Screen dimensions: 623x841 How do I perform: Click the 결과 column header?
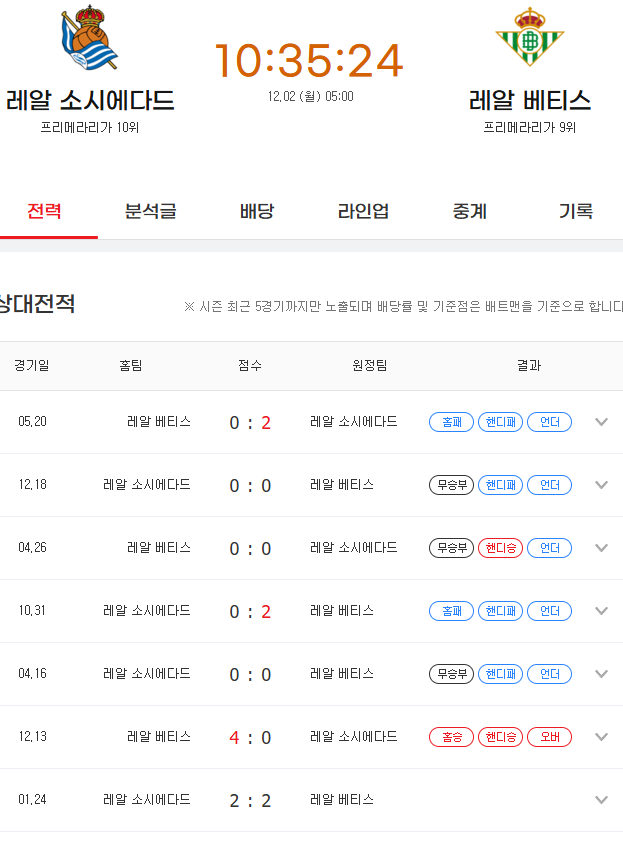(x=529, y=366)
